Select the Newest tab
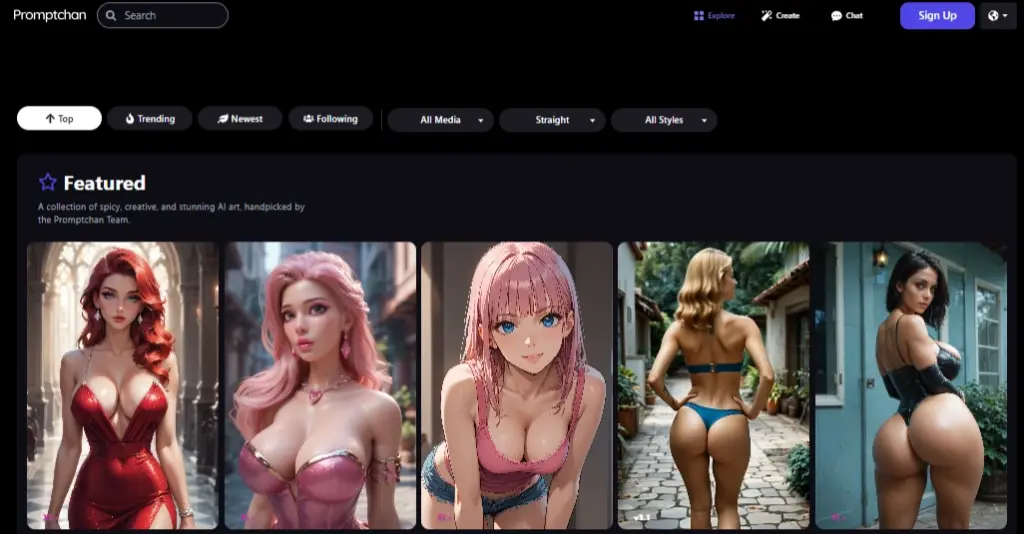This screenshot has width=1024, height=534. pos(240,119)
